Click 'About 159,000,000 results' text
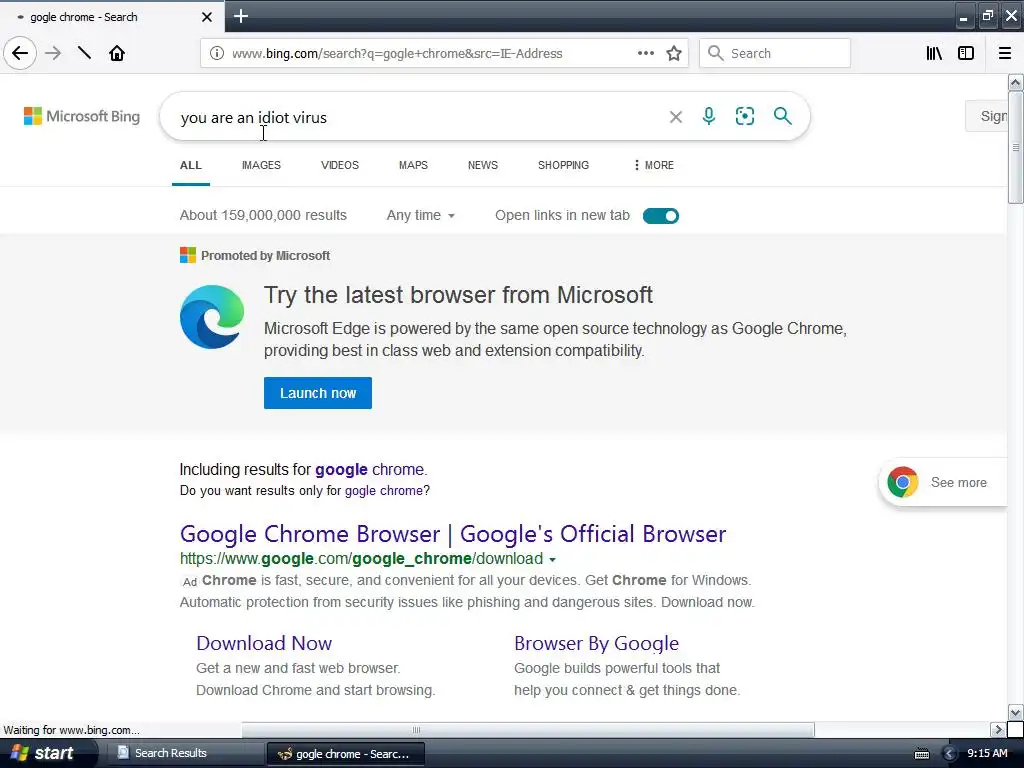Screen dimensions: 1024x768 click(x=263, y=215)
